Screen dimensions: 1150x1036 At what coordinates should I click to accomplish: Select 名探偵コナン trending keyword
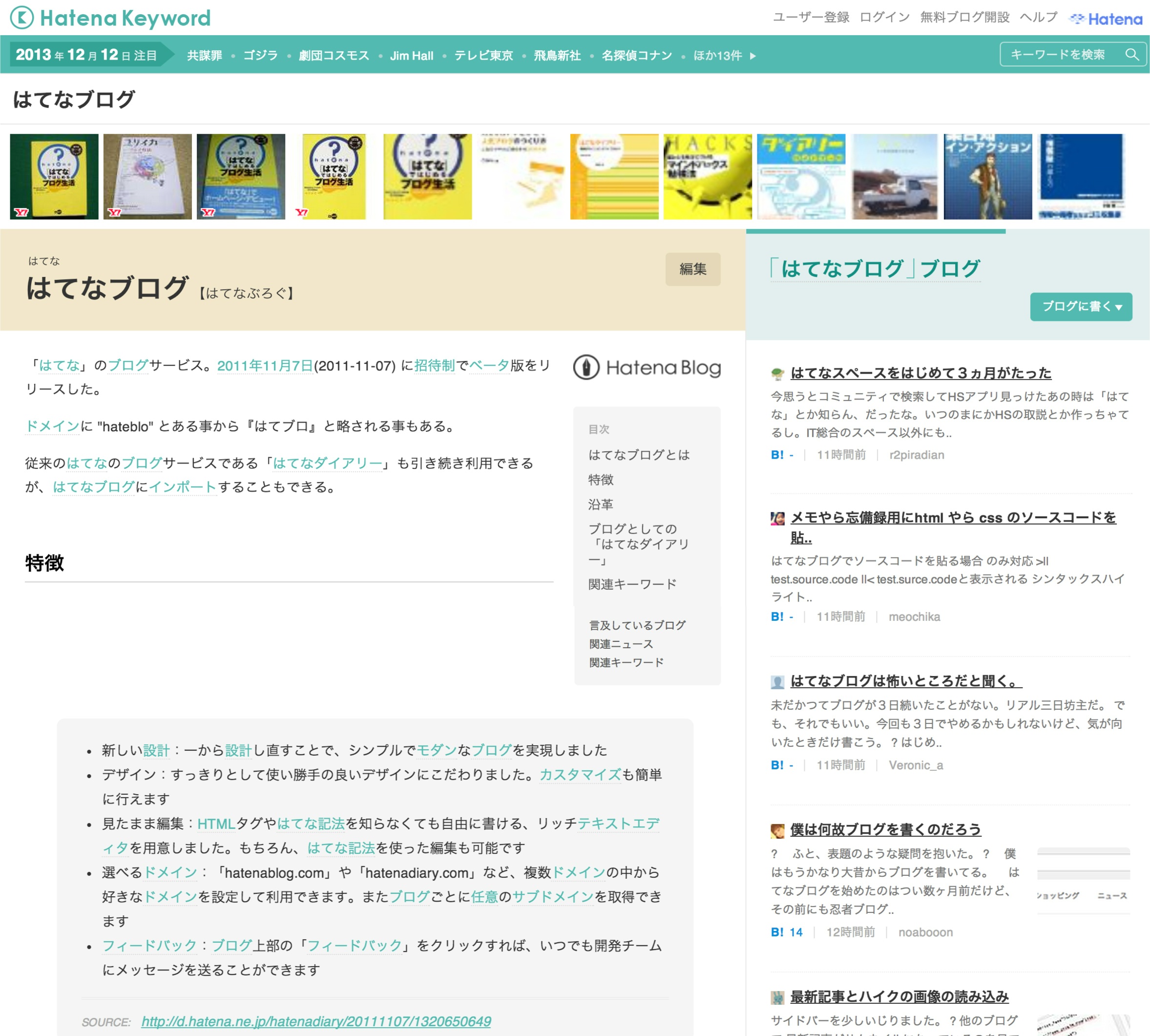637,56
